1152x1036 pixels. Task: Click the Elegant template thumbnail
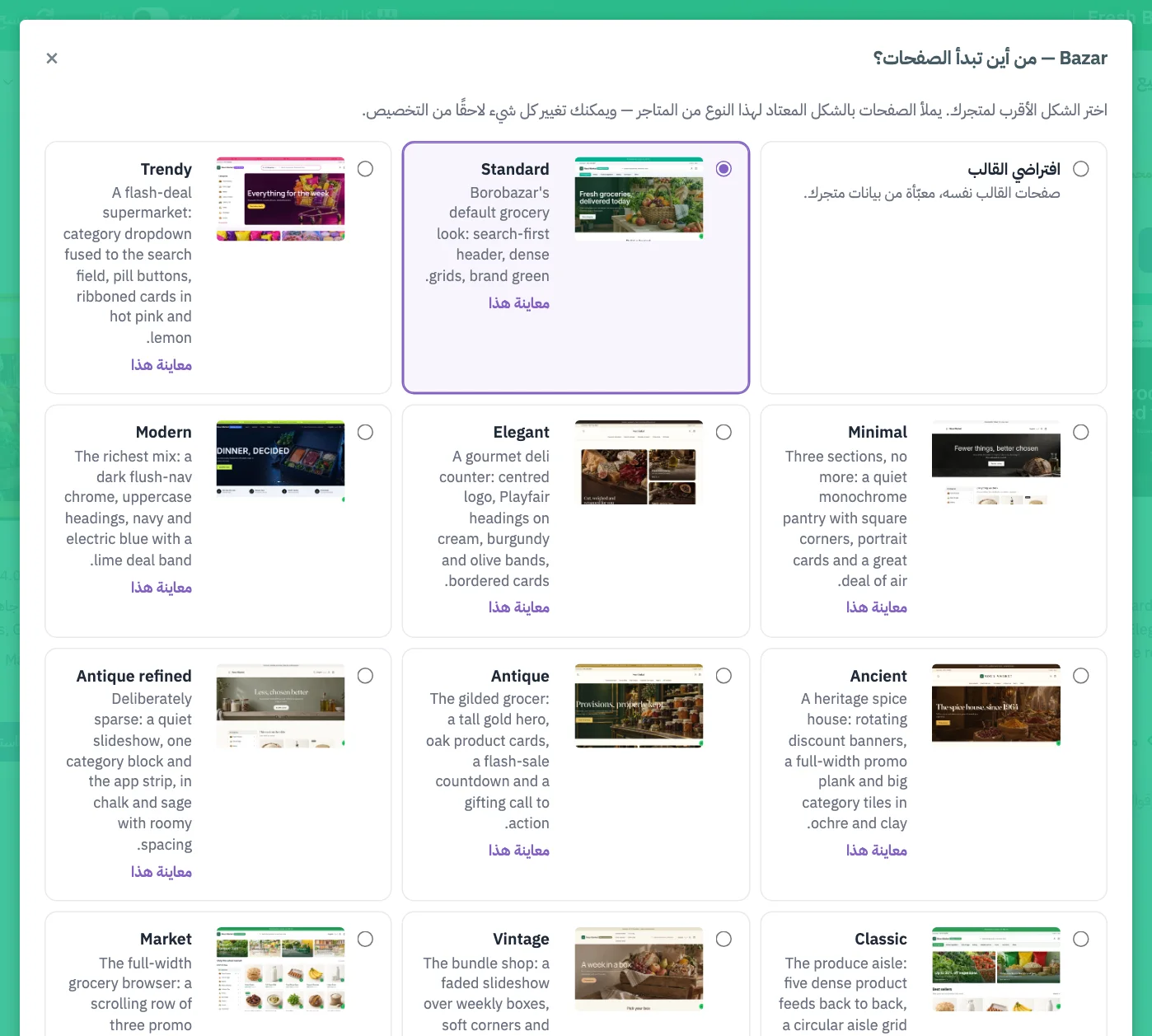(639, 462)
